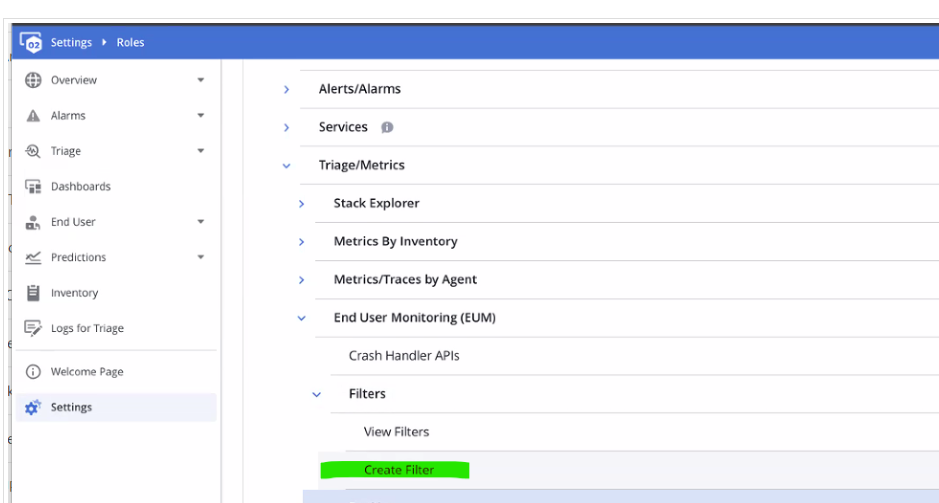The image size is (939, 503).
Task: Click the Welcome Page info icon
Action: pos(33,372)
